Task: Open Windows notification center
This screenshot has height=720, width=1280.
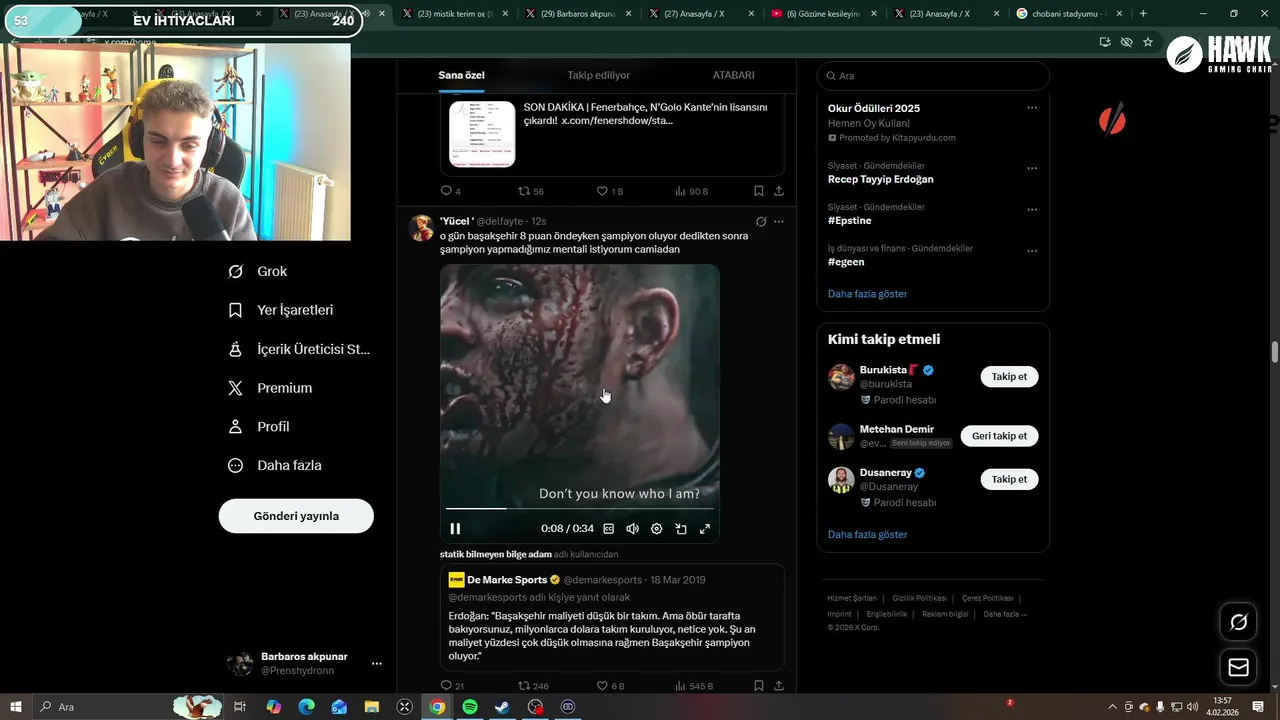Action: [x=1258, y=707]
